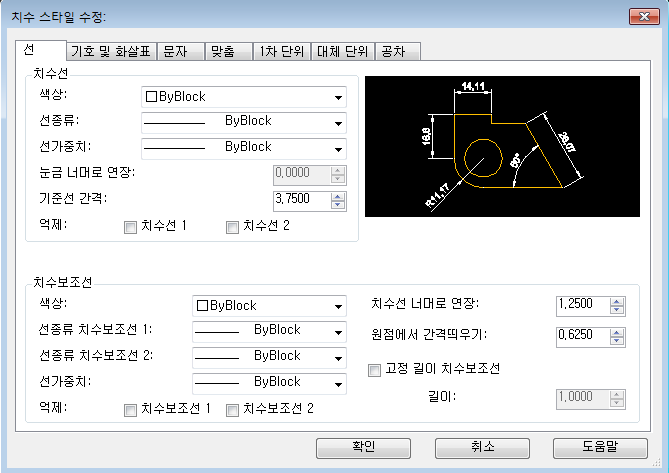Open 도움말 help button

[600, 448]
